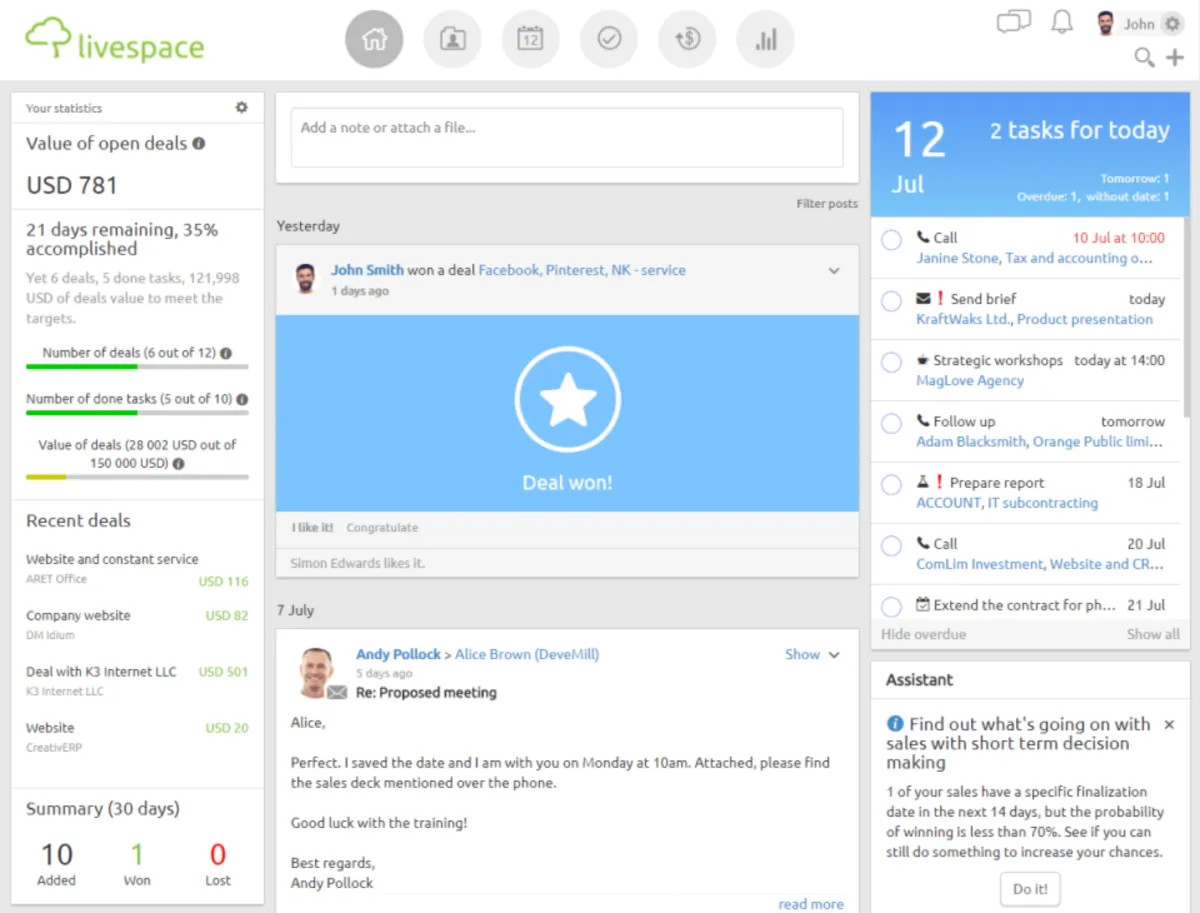Open the Home dashboard icon
Viewport: 1200px width, 913px height.
coord(374,40)
